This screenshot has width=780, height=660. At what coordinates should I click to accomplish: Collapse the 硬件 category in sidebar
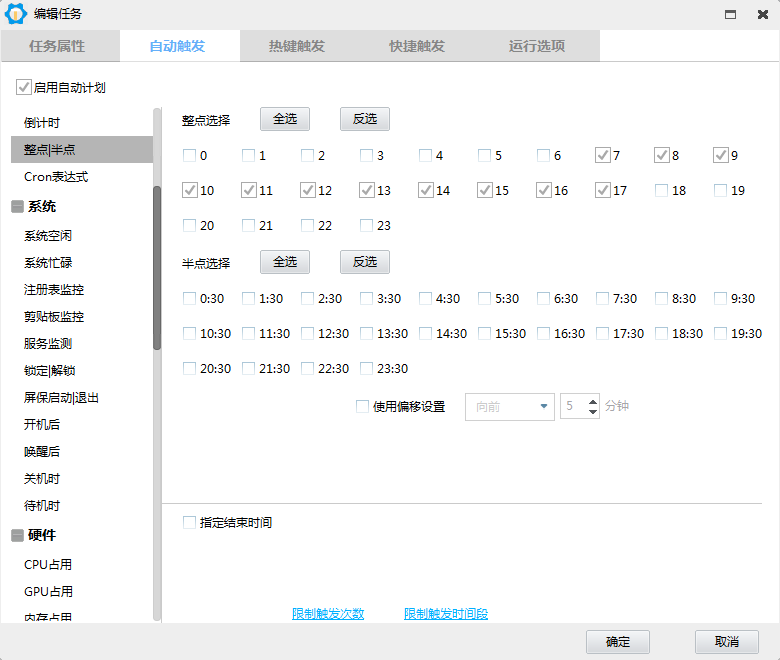click(x=17, y=535)
